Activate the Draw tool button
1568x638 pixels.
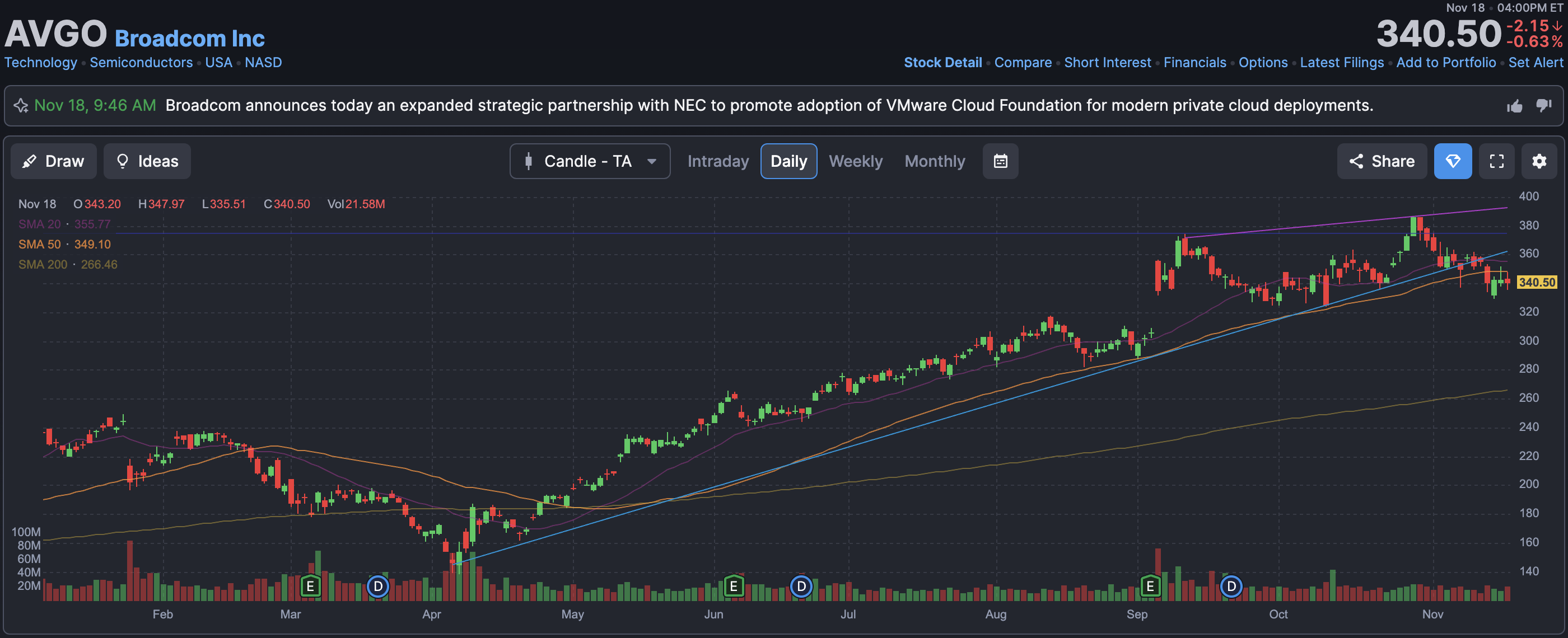(x=54, y=161)
